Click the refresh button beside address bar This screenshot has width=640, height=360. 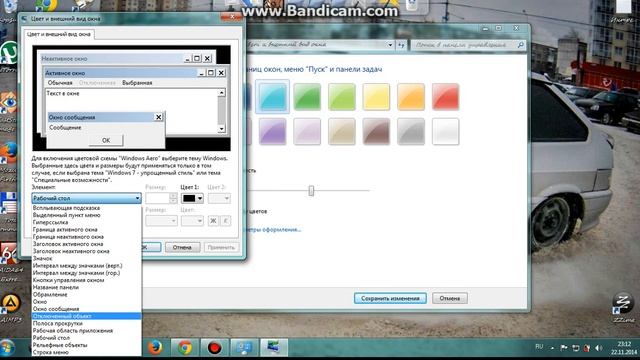click(x=401, y=45)
